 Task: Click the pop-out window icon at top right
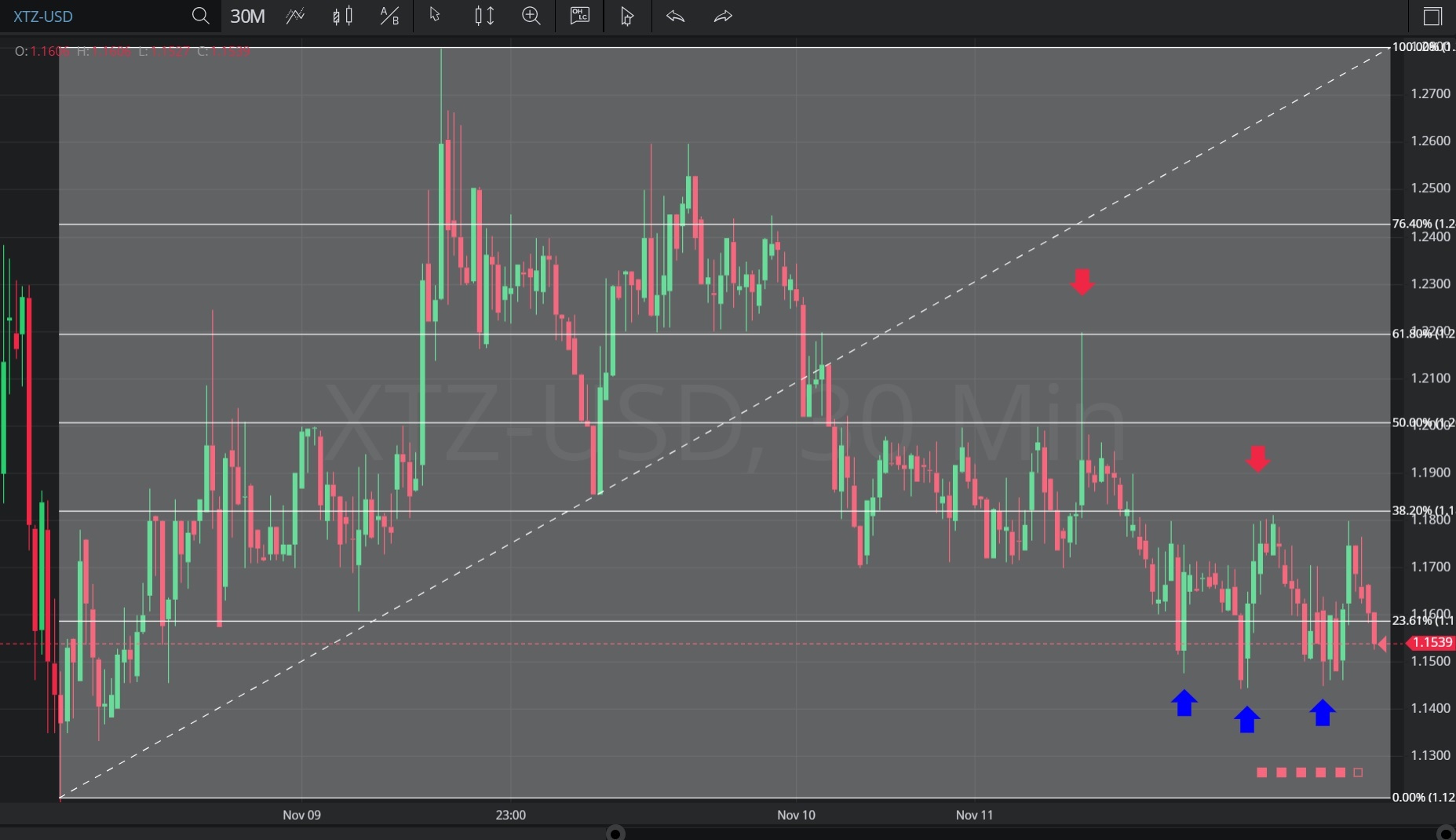[1432, 16]
